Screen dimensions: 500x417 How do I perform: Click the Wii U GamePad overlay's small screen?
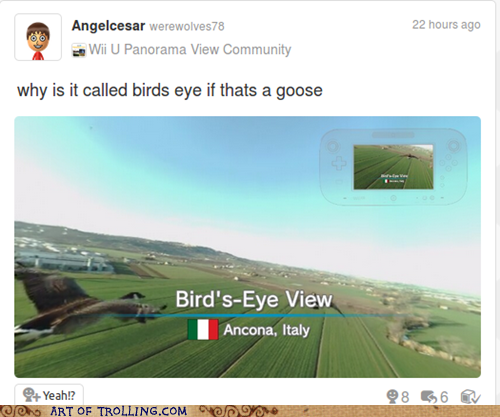click(x=393, y=167)
